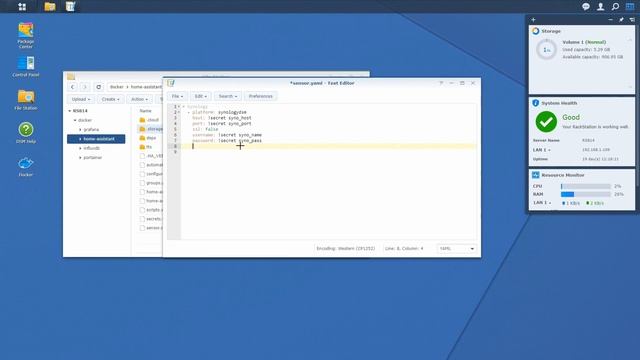Open LAN 1 dropdown in System Health
The height and width of the screenshot is (360, 640).
[x=542, y=150]
